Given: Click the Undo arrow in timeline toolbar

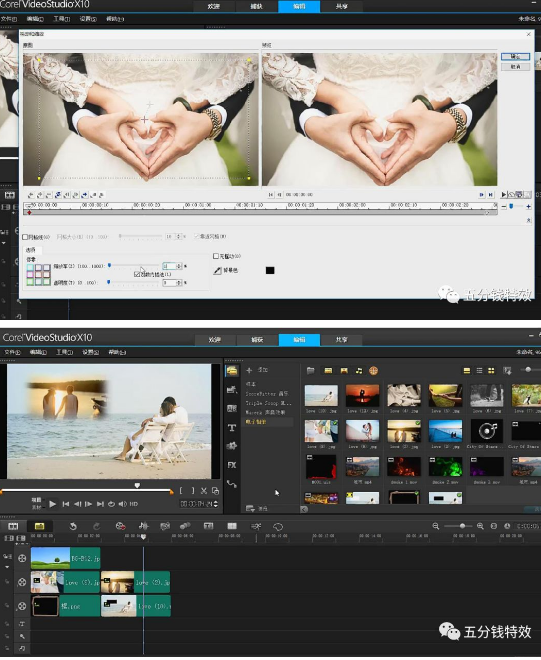Looking at the screenshot, I should coord(73,526).
